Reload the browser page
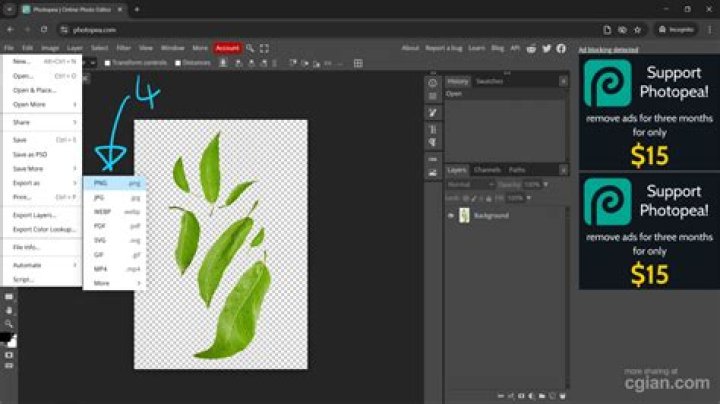720x404 pixels. pos(44,29)
